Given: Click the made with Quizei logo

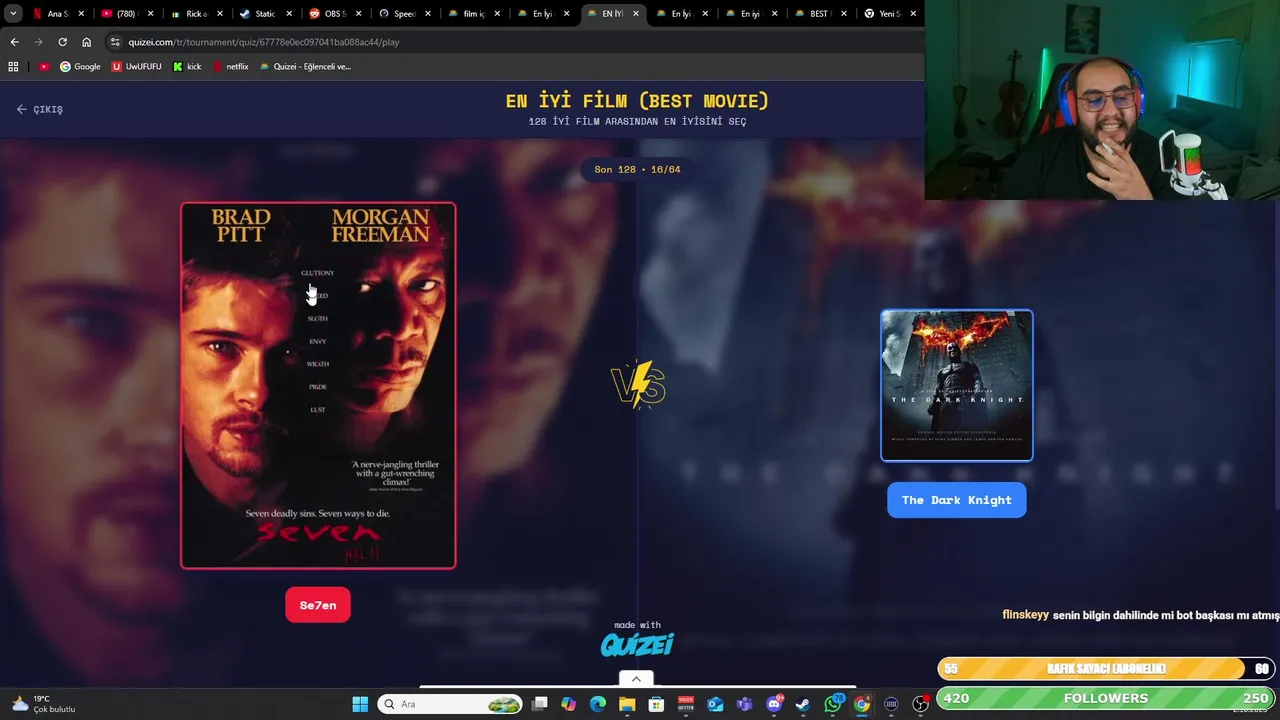Looking at the screenshot, I should coord(637,640).
